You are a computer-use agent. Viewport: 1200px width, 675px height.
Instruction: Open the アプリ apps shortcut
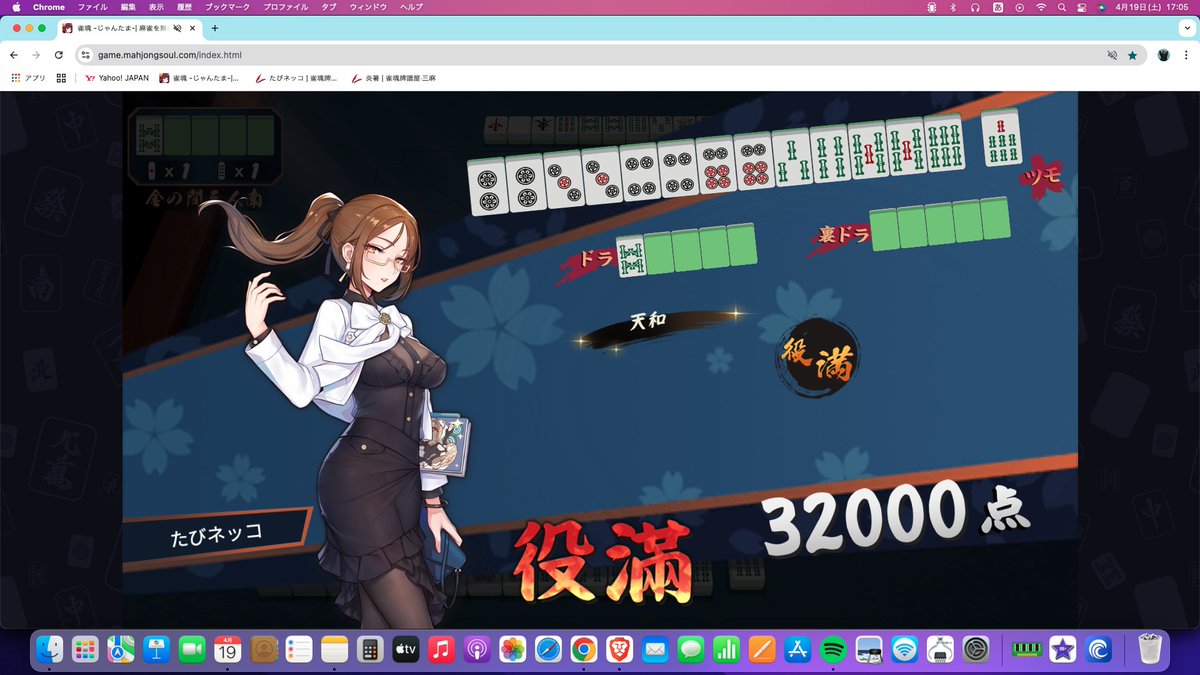[x=29, y=78]
